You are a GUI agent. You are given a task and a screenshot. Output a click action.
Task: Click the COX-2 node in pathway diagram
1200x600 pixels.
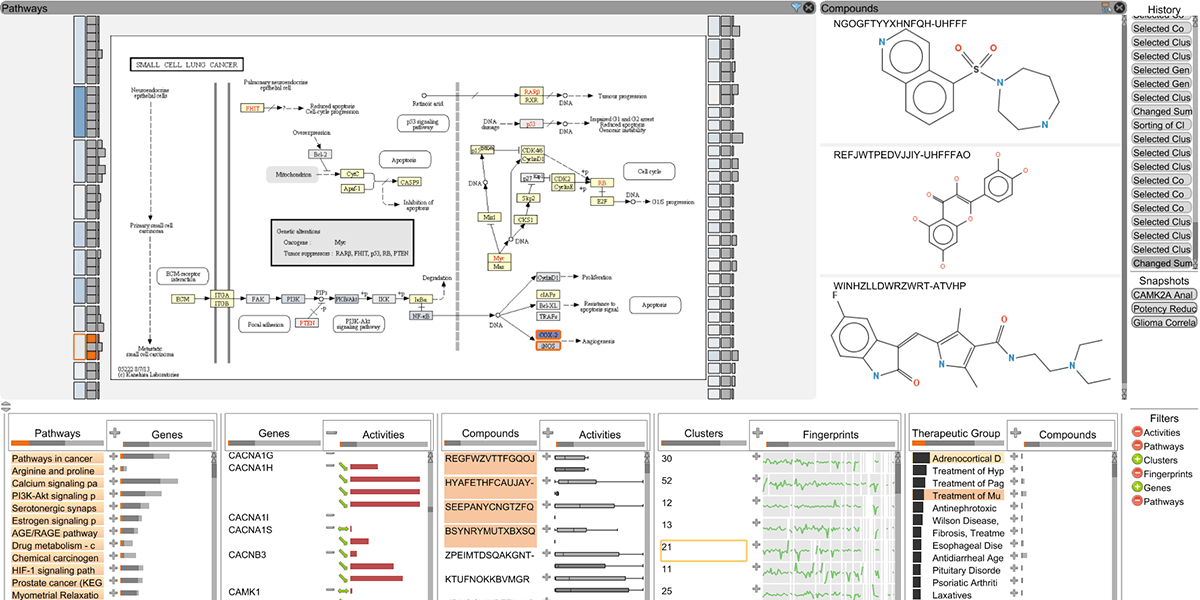coord(546,335)
